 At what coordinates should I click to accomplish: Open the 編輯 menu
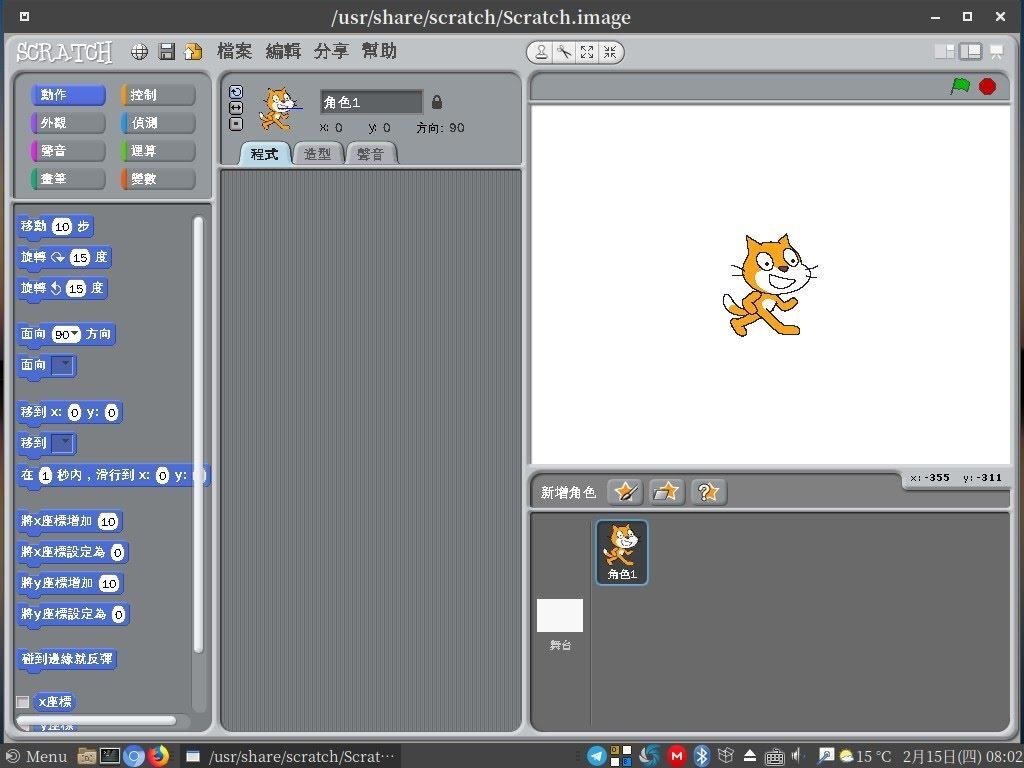[x=283, y=51]
